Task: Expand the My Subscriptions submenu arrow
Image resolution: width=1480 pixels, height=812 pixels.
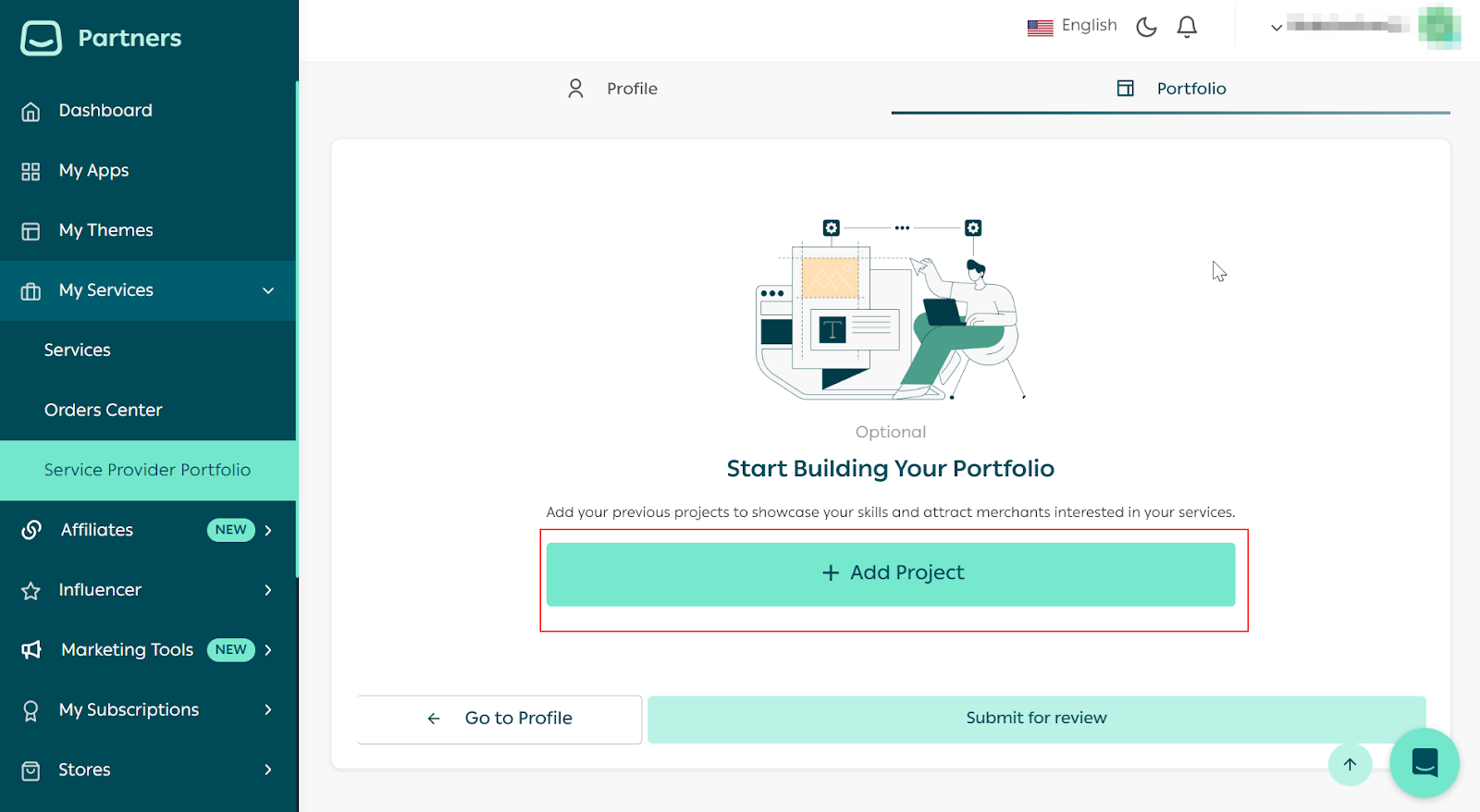Action: pos(268,709)
